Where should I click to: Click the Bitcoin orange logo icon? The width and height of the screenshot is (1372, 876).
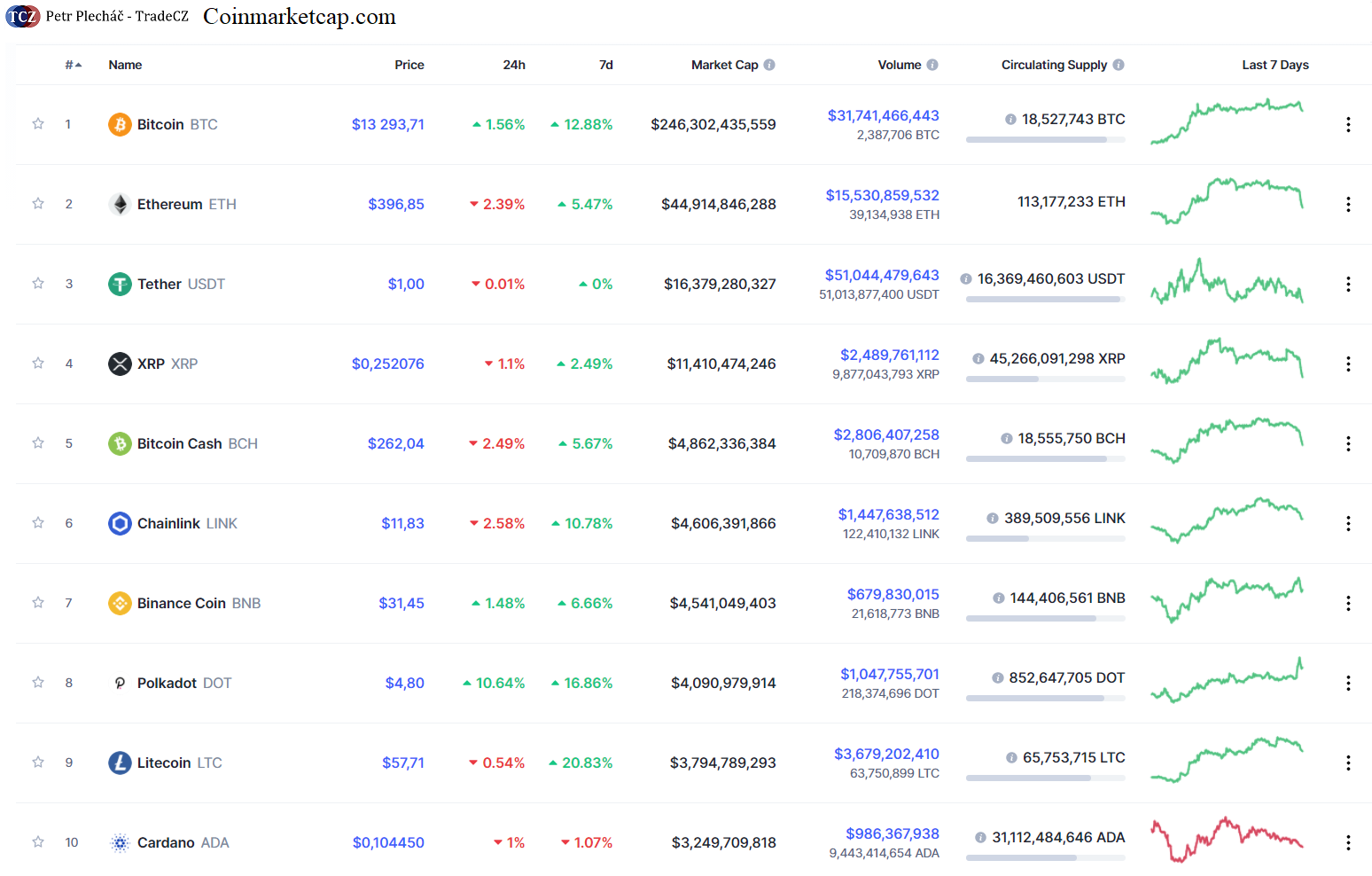[x=120, y=124]
